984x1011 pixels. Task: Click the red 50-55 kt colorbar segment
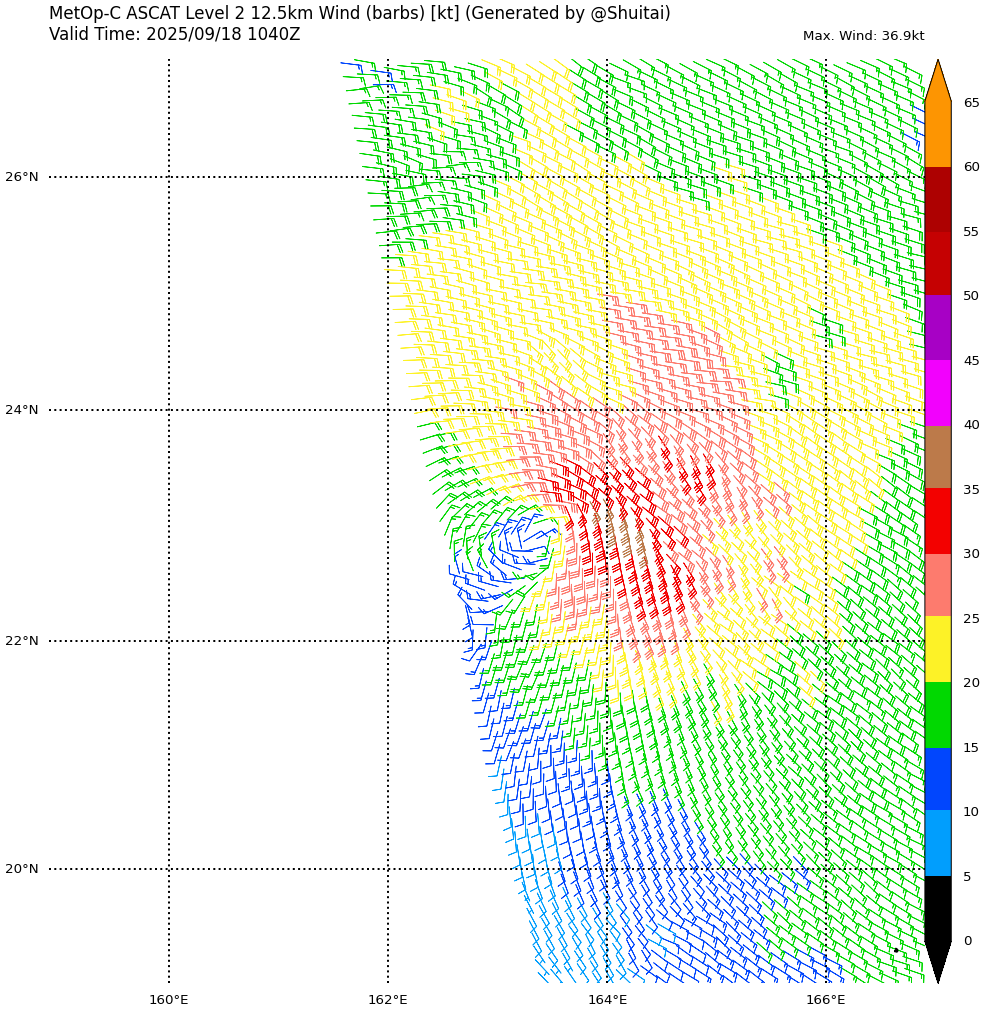tap(938, 264)
